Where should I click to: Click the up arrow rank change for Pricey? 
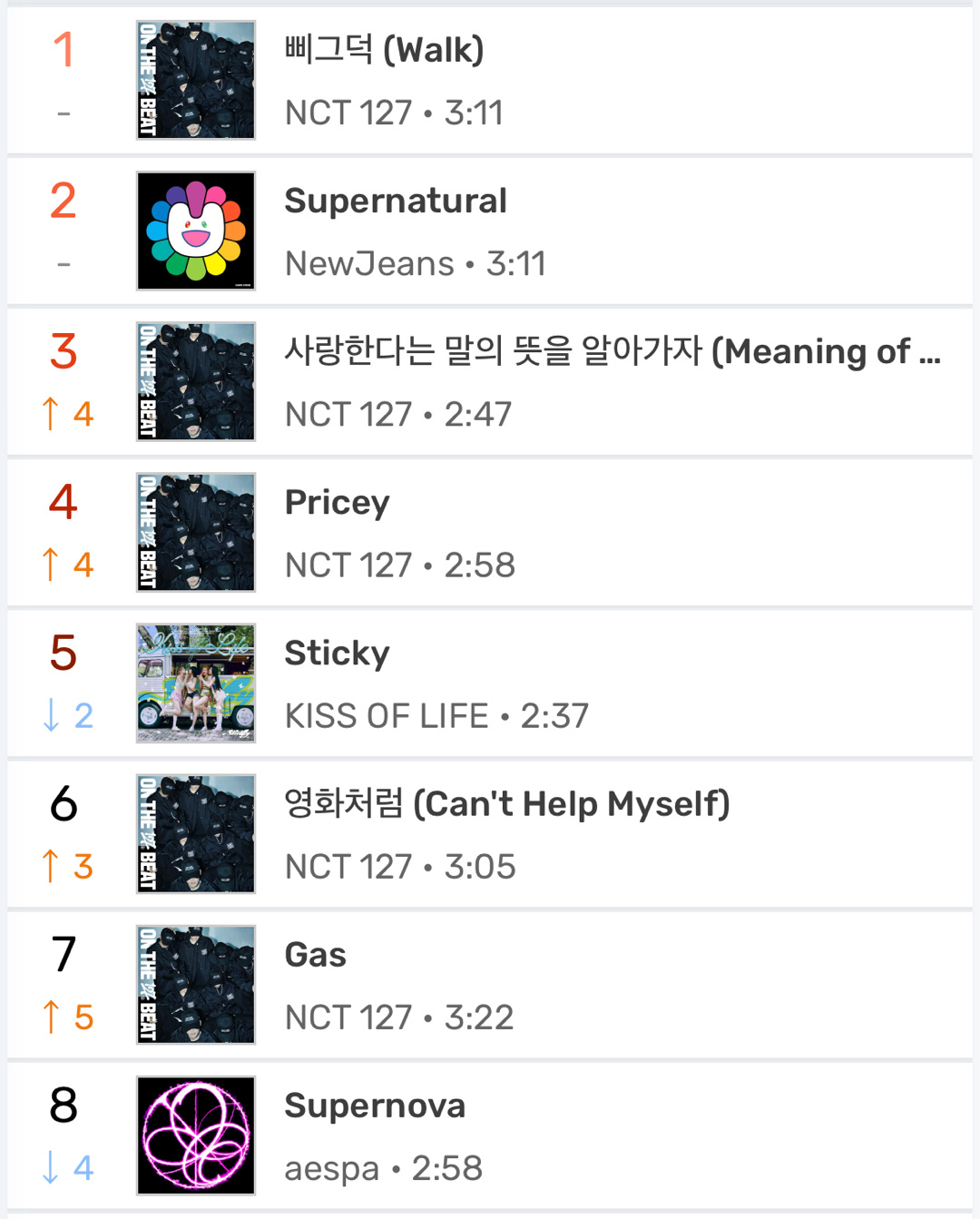(51, 565)
